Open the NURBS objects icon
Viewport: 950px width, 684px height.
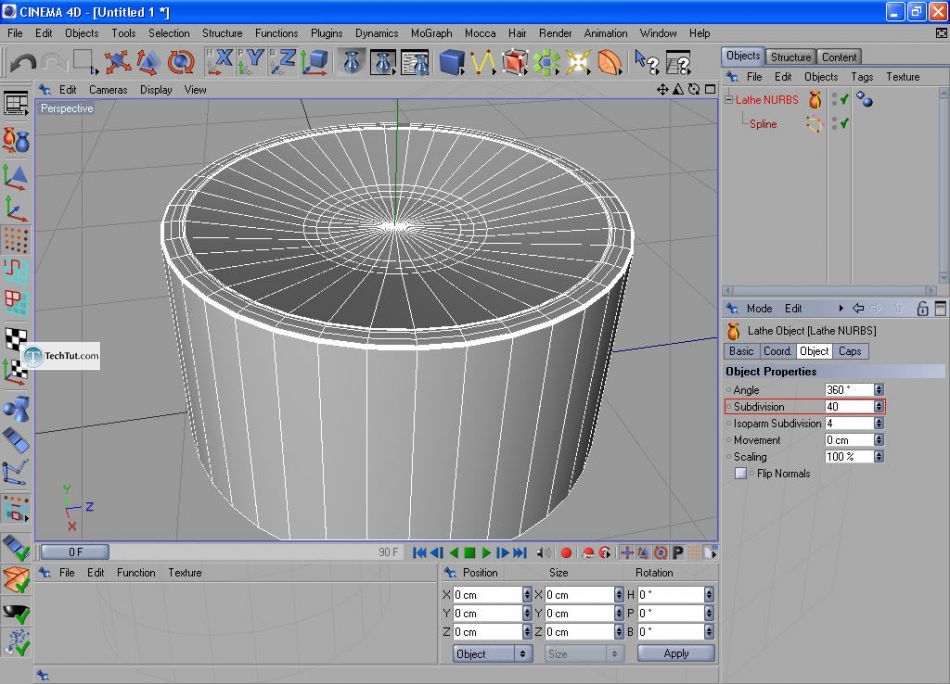514,62
